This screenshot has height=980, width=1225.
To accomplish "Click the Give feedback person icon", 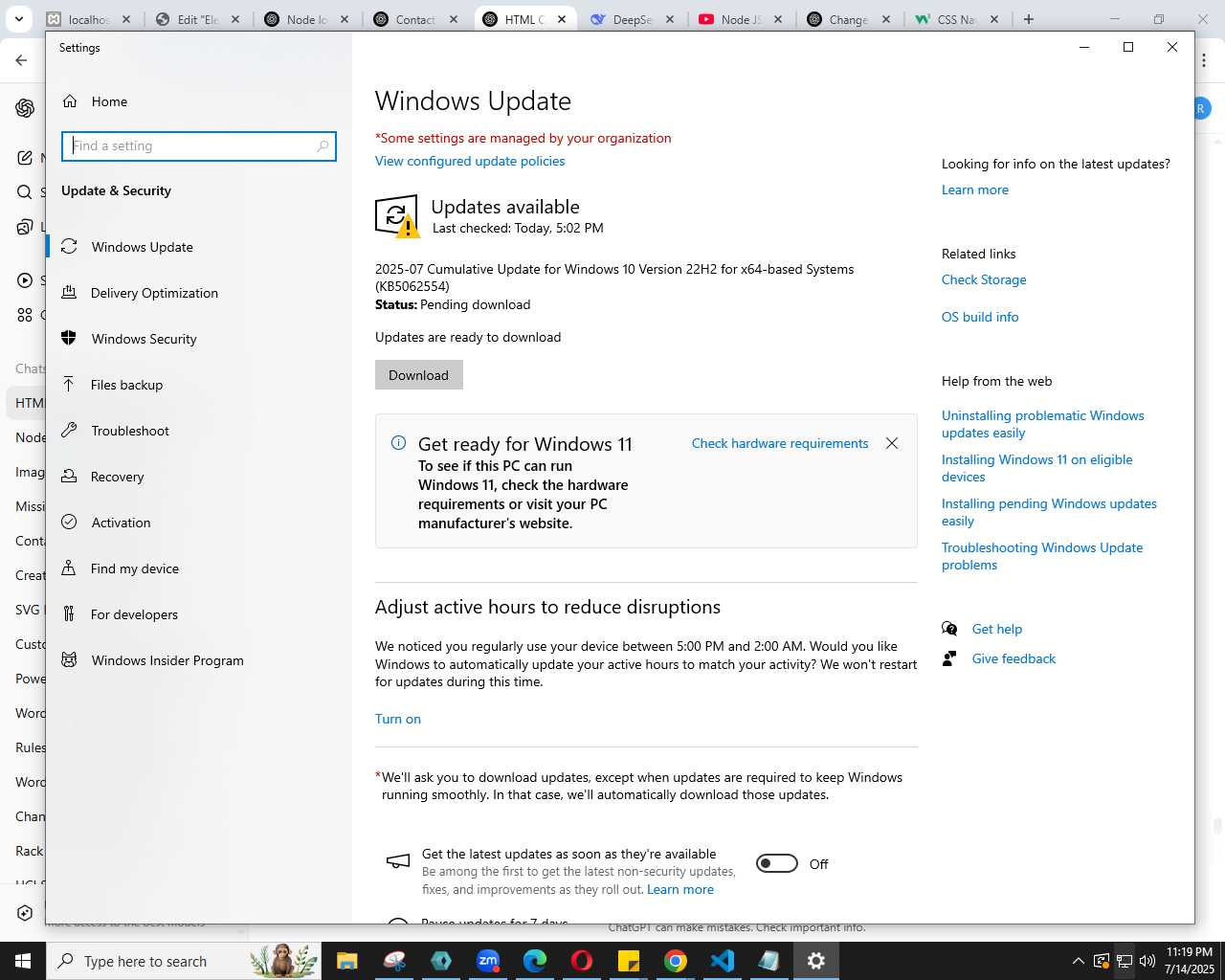I will click(x=949, y=658).
